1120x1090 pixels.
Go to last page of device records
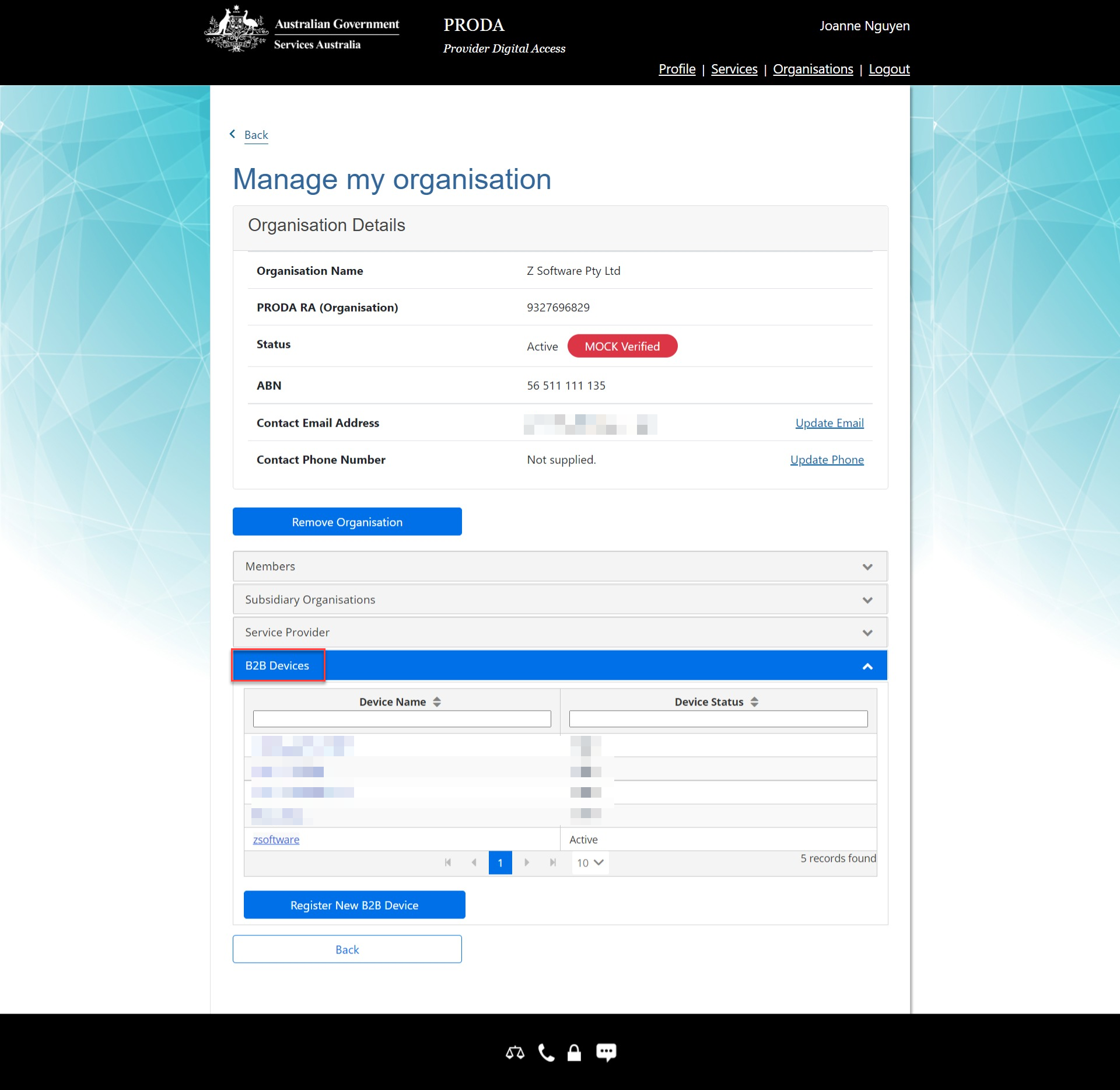[x=553, y=862]
